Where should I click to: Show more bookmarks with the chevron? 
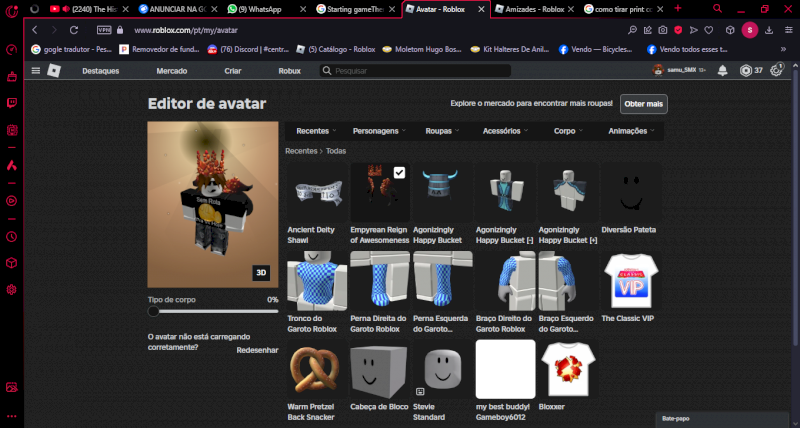pos(783,49)
